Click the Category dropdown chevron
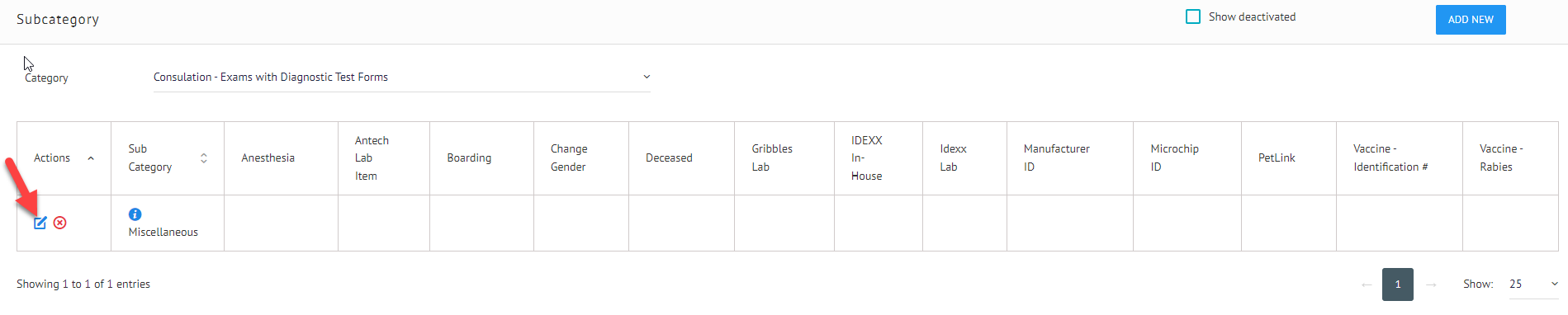Image resolution: width=1568 pixels, height=315 pixels. coord(647,77)
